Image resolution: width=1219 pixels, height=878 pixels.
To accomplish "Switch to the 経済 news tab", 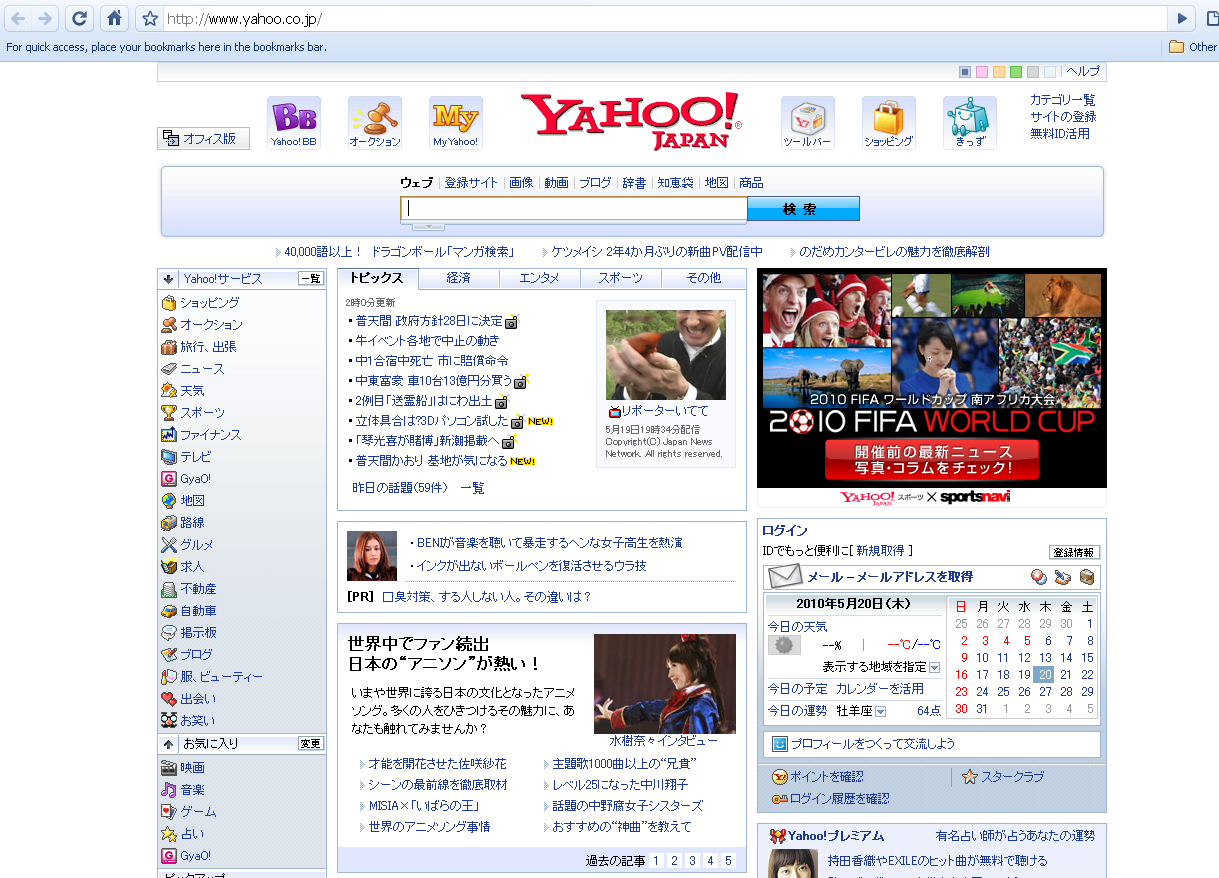I will point(458,278).
